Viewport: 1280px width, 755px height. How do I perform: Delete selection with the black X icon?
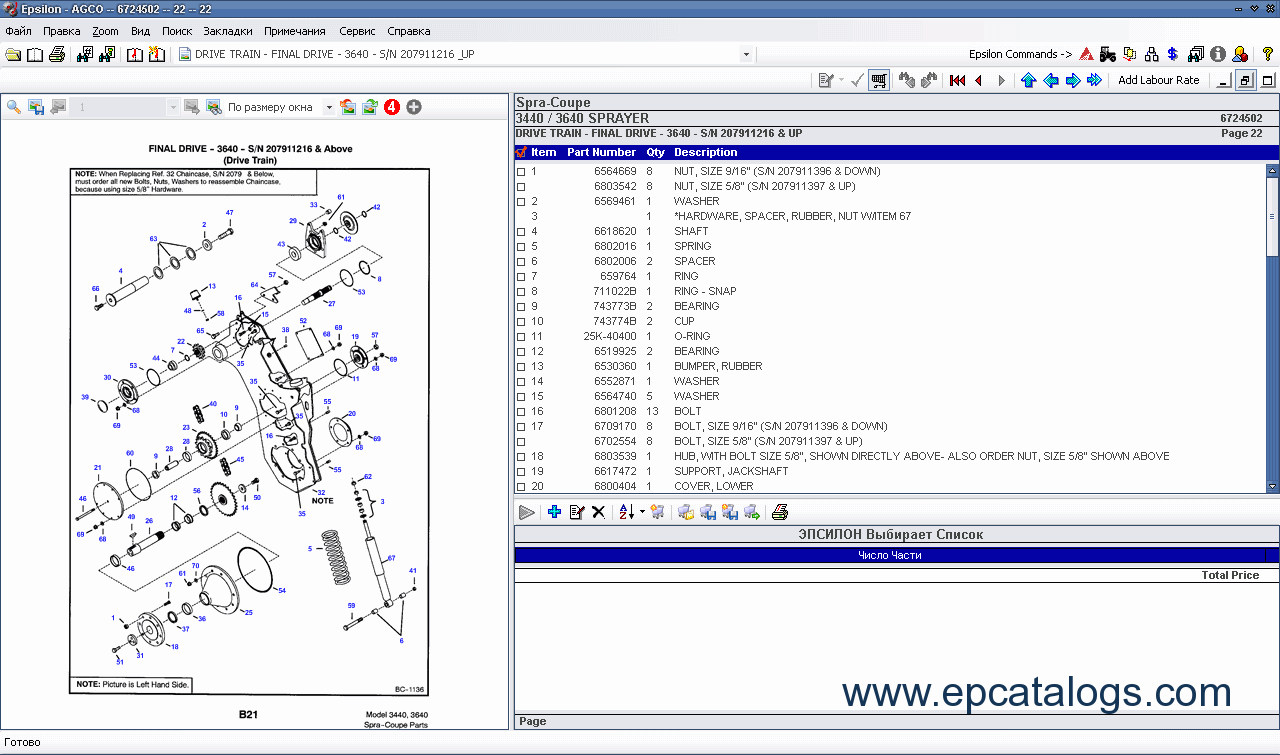coord(598,511)
